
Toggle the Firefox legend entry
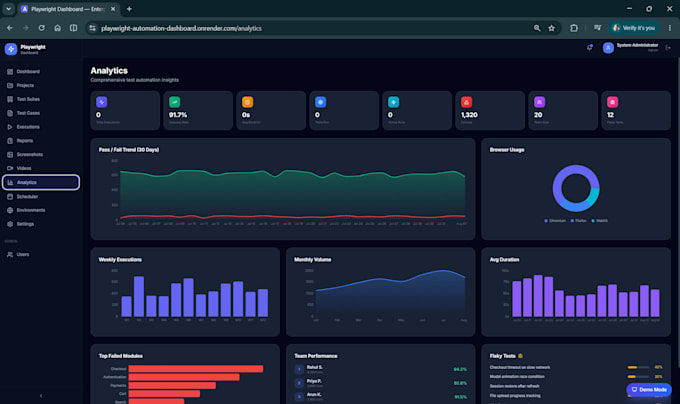(579, 221)
